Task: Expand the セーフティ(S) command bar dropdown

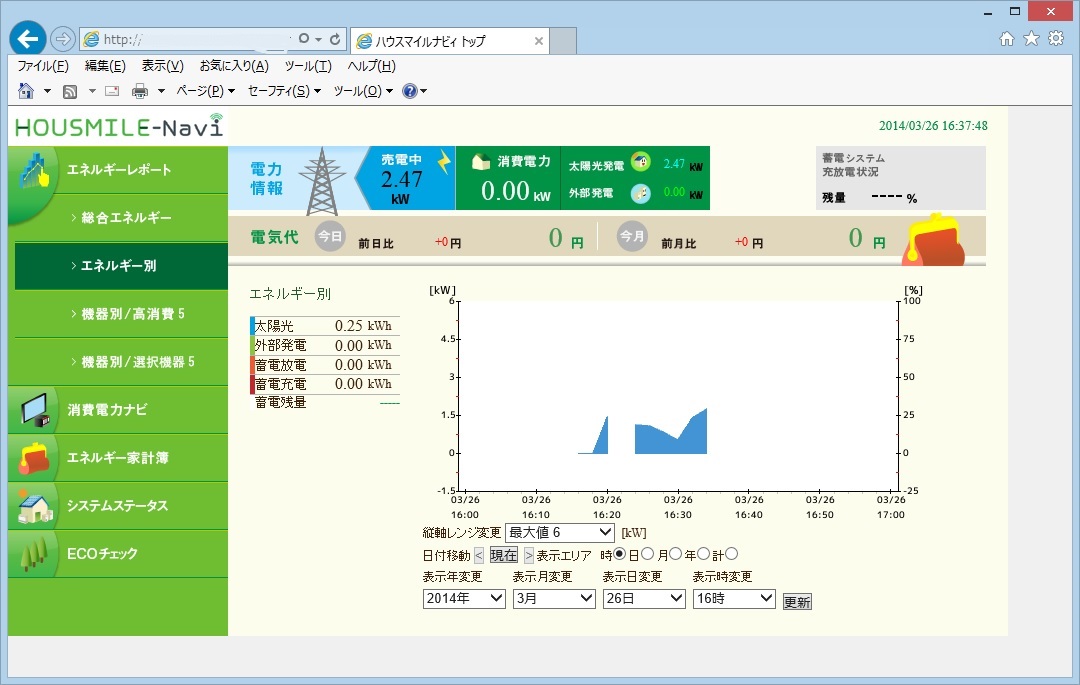Action: 284,91
